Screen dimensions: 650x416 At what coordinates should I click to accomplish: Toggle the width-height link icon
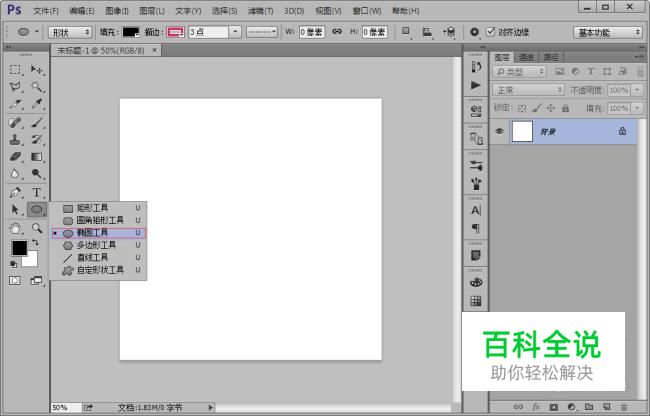[337, 31]
